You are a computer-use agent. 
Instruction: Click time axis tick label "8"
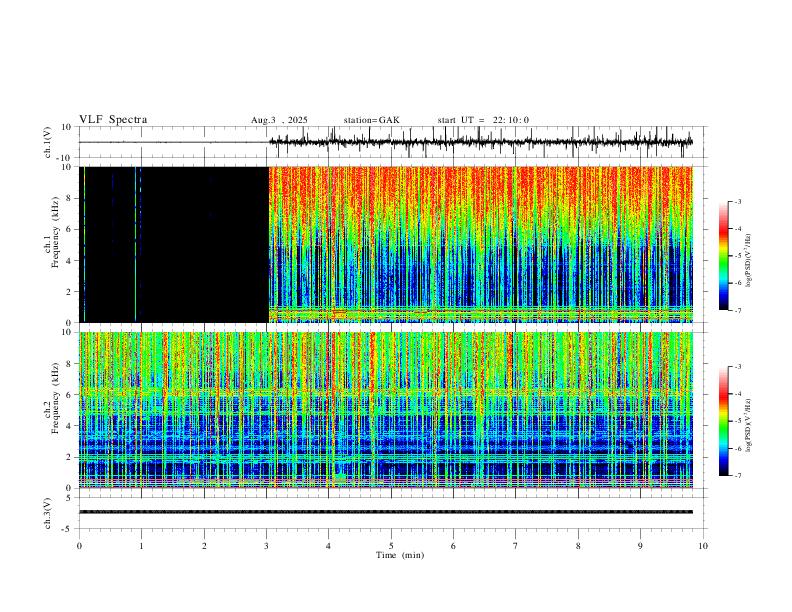pyautogui.click(x=578, y=546)
